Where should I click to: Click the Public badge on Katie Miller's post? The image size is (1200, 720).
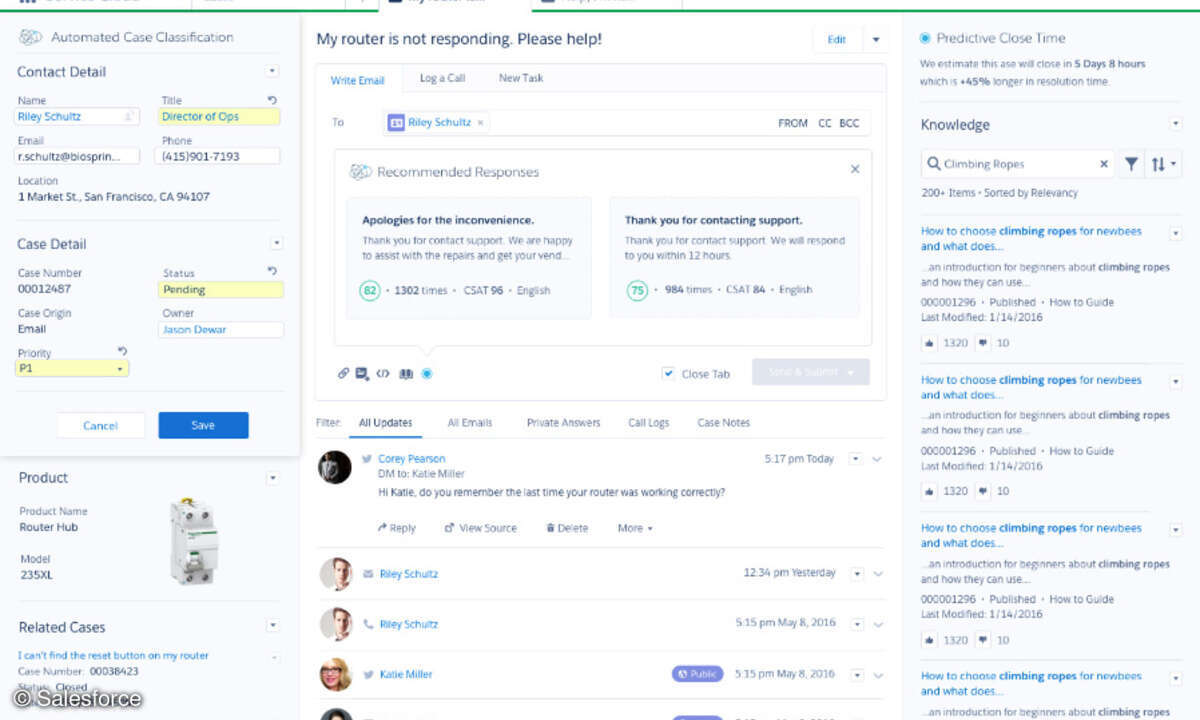pos(697,674)
